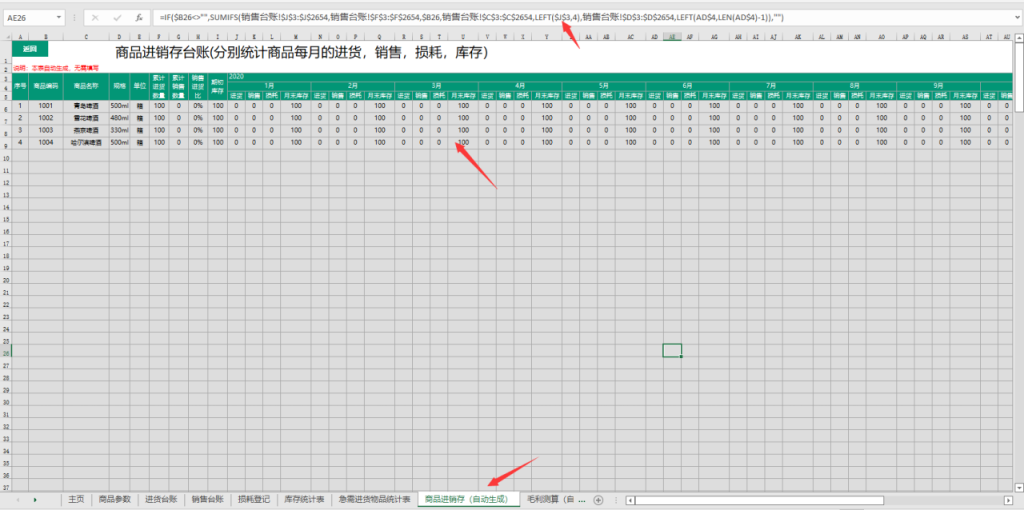The height and width of the screenshot is (510, 1024).
Task: Click the Enter checkmark in formula bar
Action: pos(117,18)
